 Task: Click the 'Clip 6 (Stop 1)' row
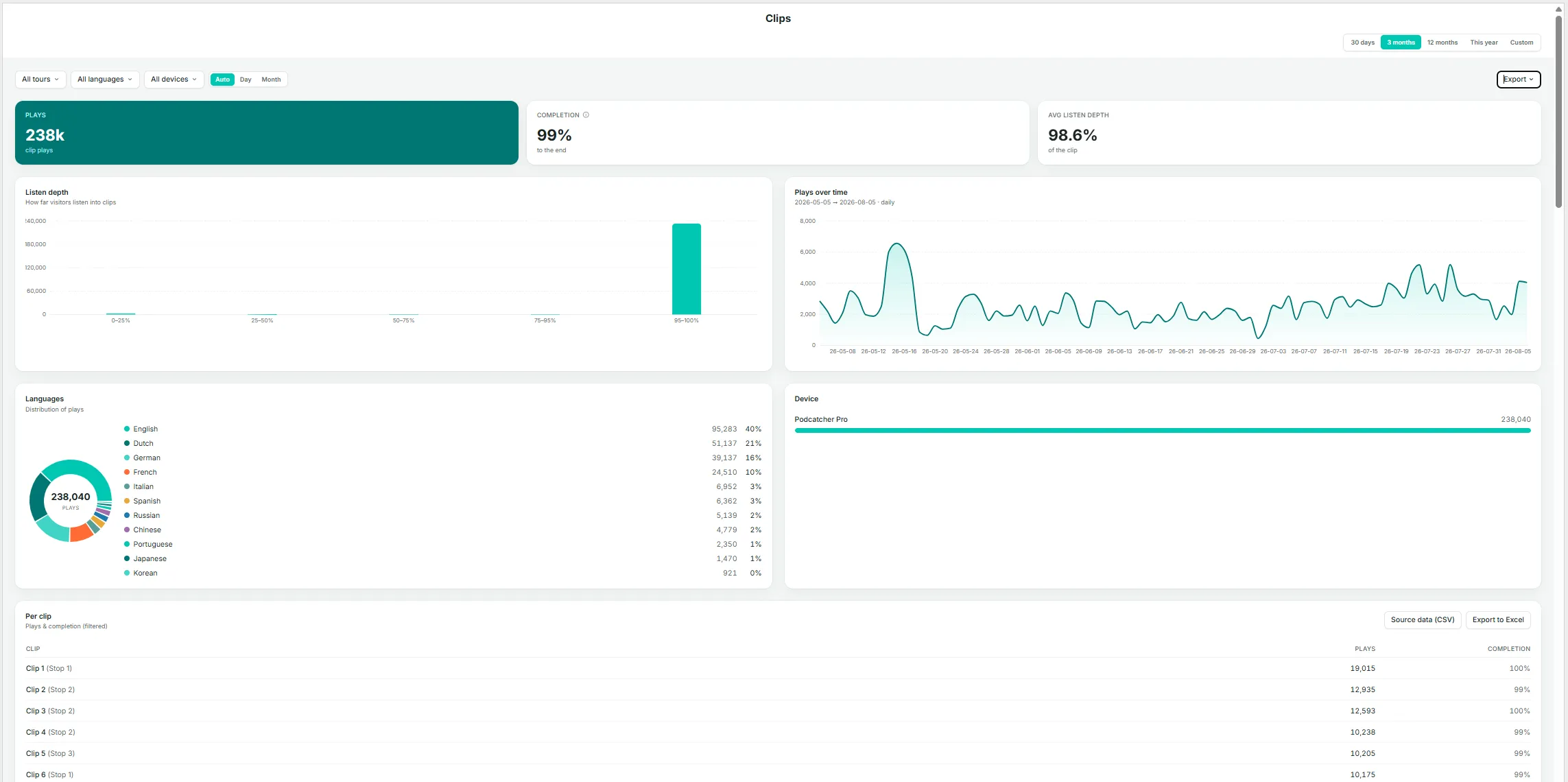[x=778, y=774]
